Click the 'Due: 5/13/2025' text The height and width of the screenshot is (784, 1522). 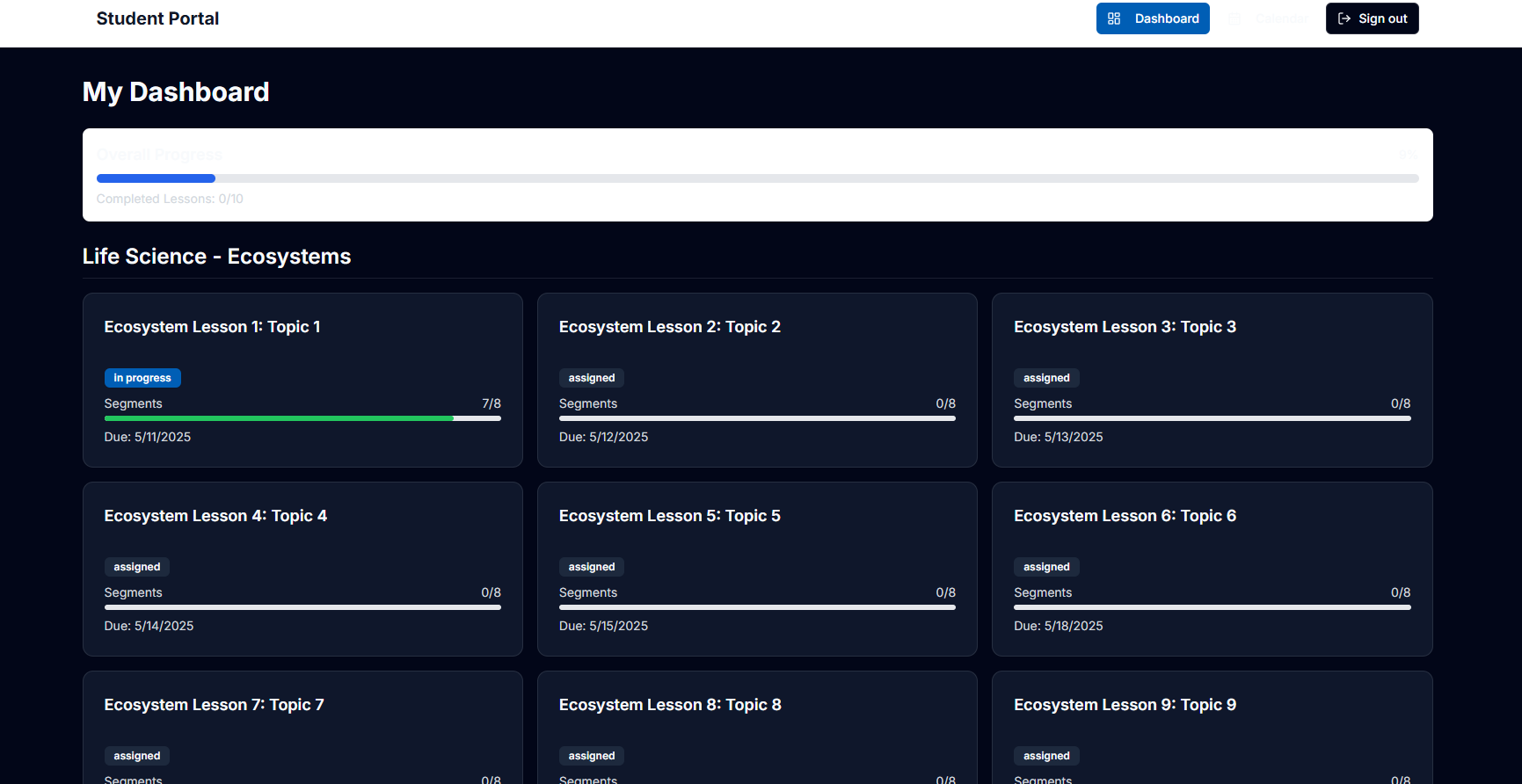1058,437
